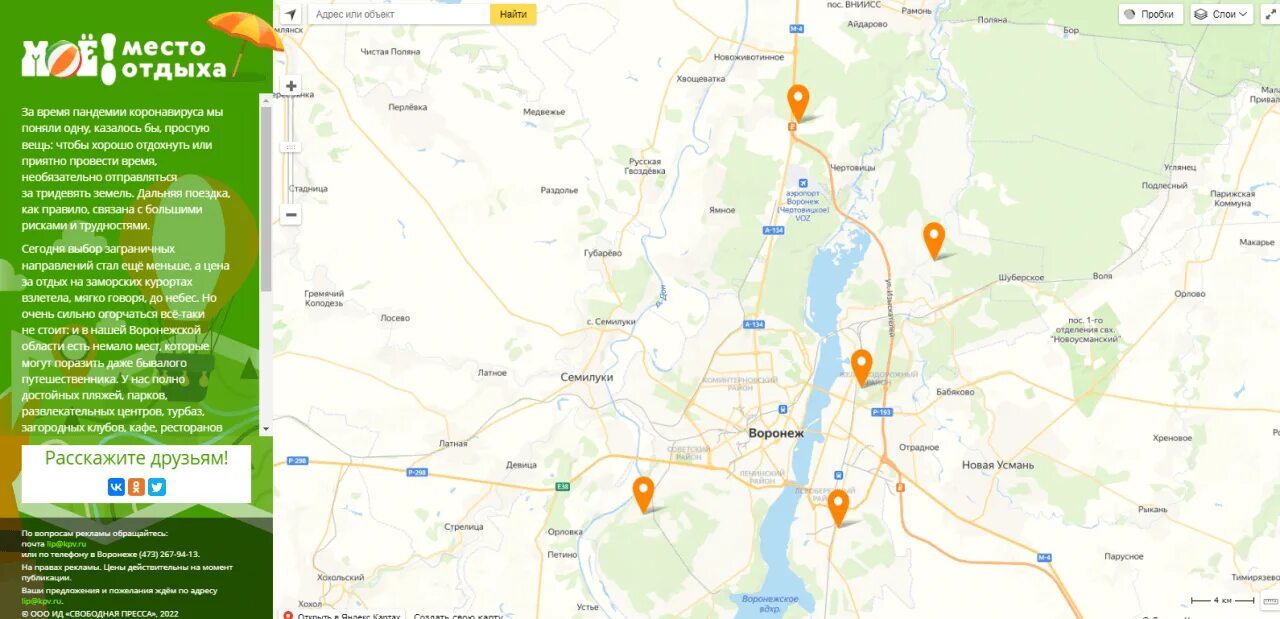Click the Найти search button

tap(513, 14)
